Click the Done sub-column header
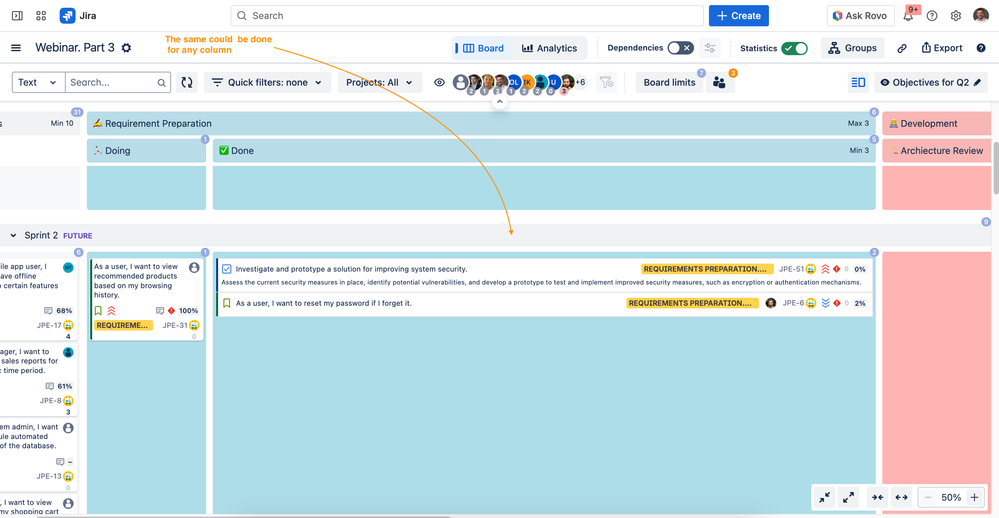 click(x=543, y=151)
